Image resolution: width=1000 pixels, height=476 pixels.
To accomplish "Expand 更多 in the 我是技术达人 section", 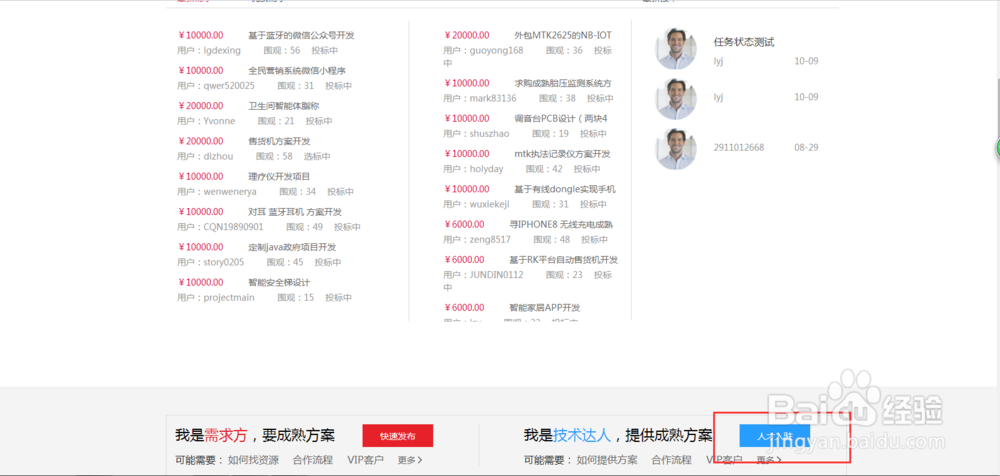I will coord(769,459).
